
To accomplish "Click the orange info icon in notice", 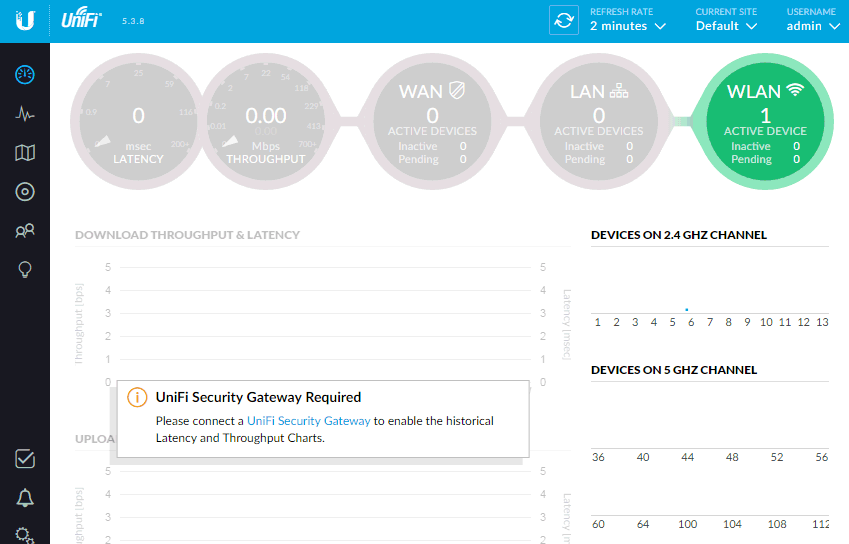I will click(137, 397).
